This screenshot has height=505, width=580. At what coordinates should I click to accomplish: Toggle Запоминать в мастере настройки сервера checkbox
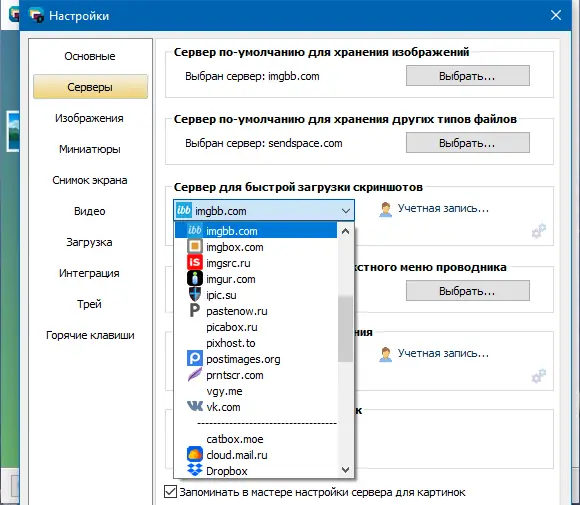pyautogui.click(x=170, y=492)
